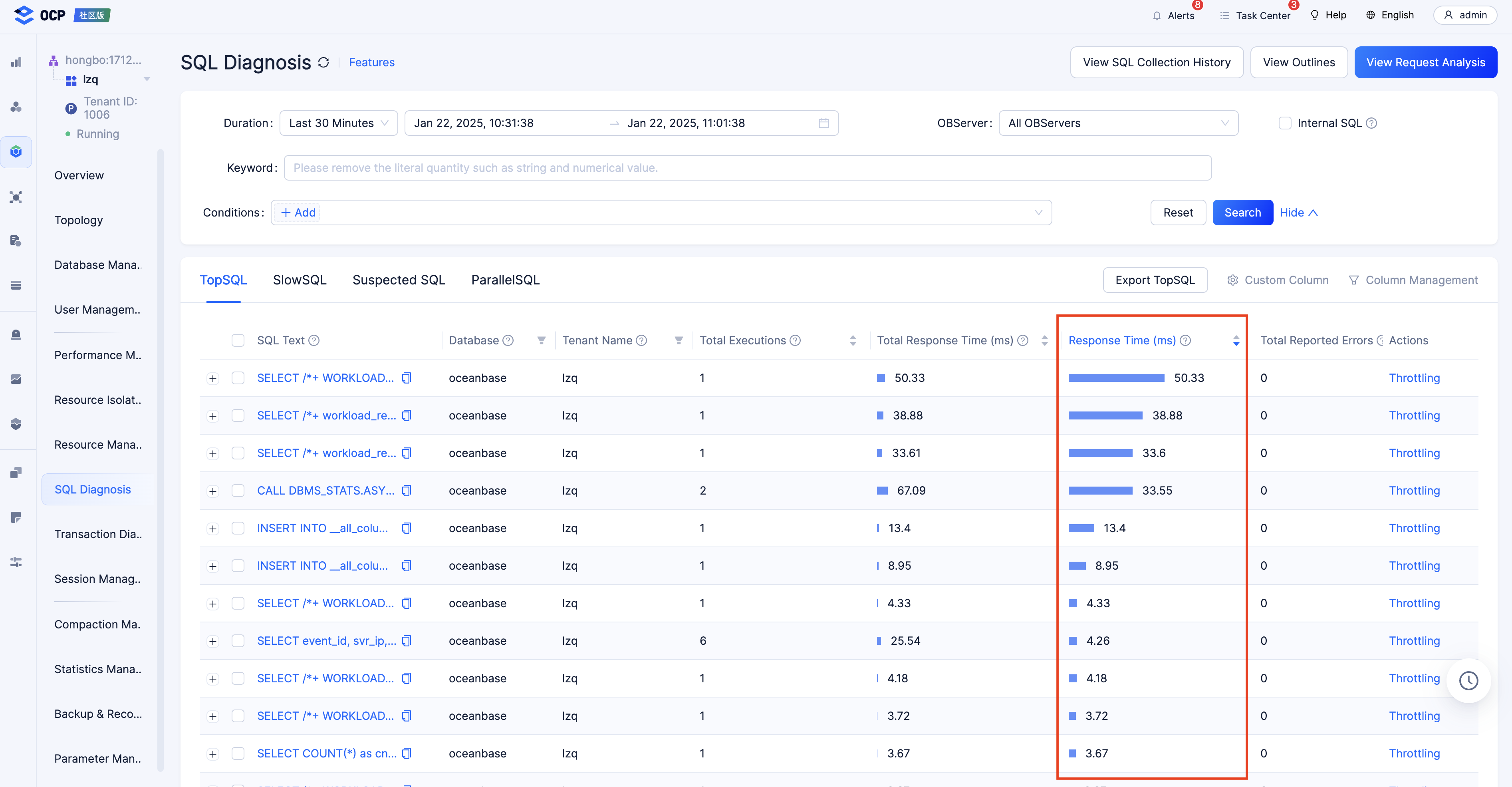Screen dimensions: 1512x787
Task: Sort by Total Response Time arrows
Action: (x=1044, y=341)
